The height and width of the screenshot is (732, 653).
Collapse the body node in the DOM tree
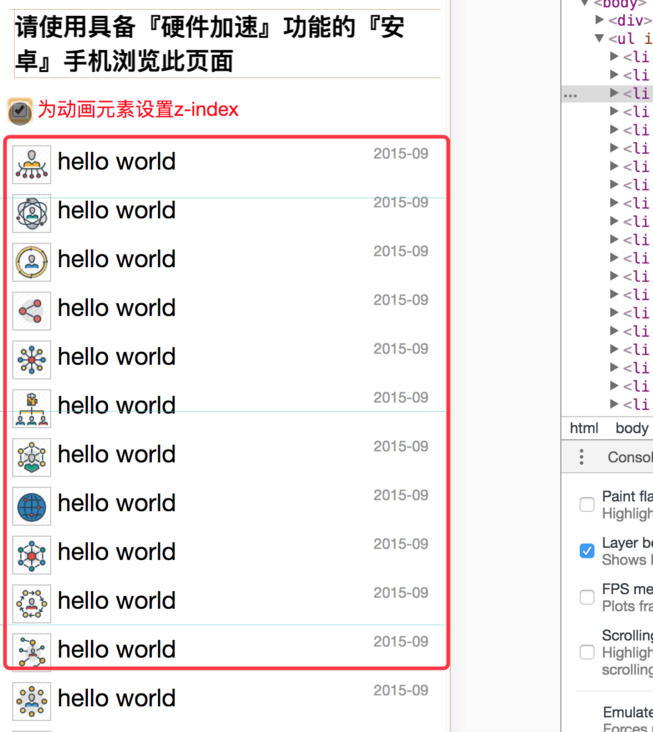pyautogui.click(x=584, y=3)
